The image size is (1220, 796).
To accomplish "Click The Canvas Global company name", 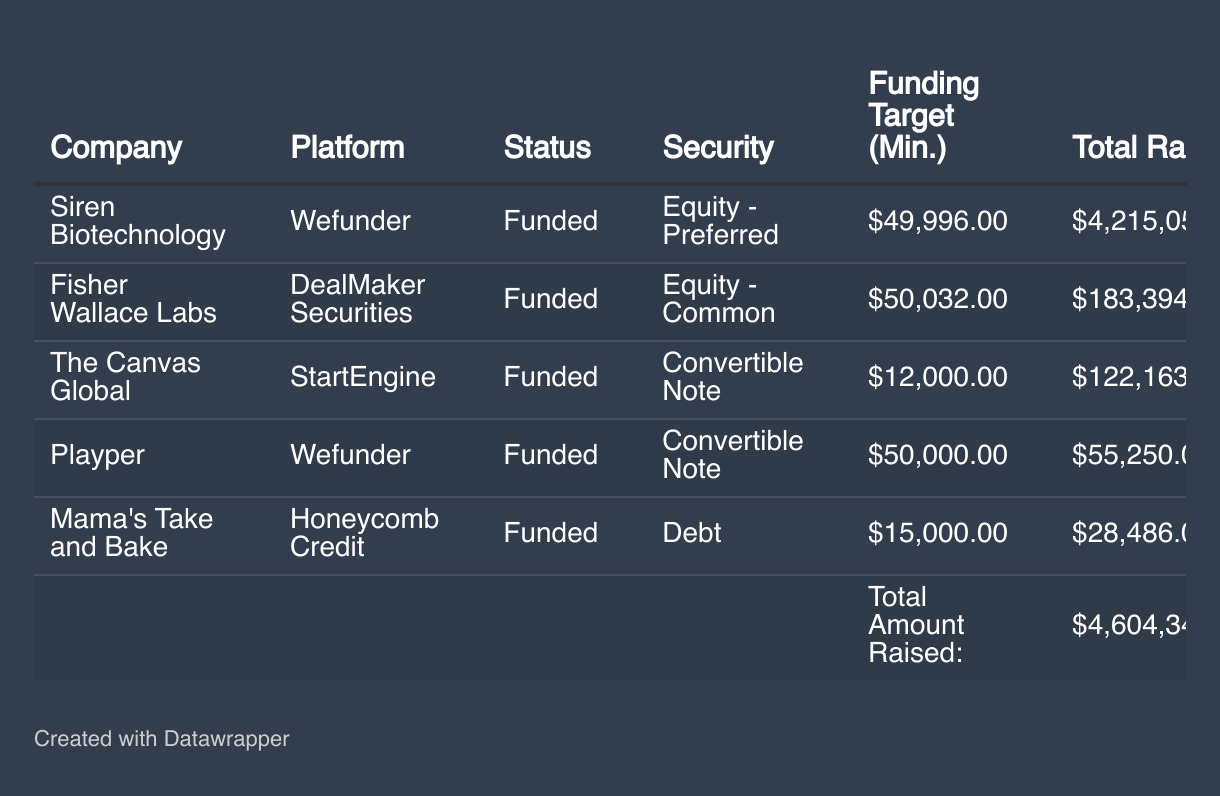I will click(x=125, y=377).
